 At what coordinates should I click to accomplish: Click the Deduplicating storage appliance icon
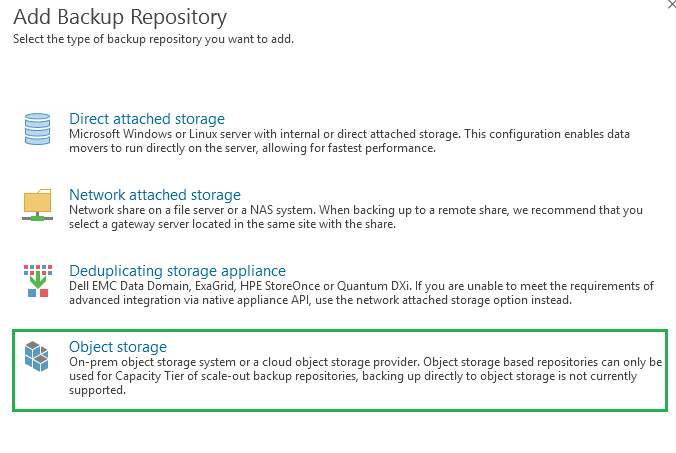[x=37, y=282]
